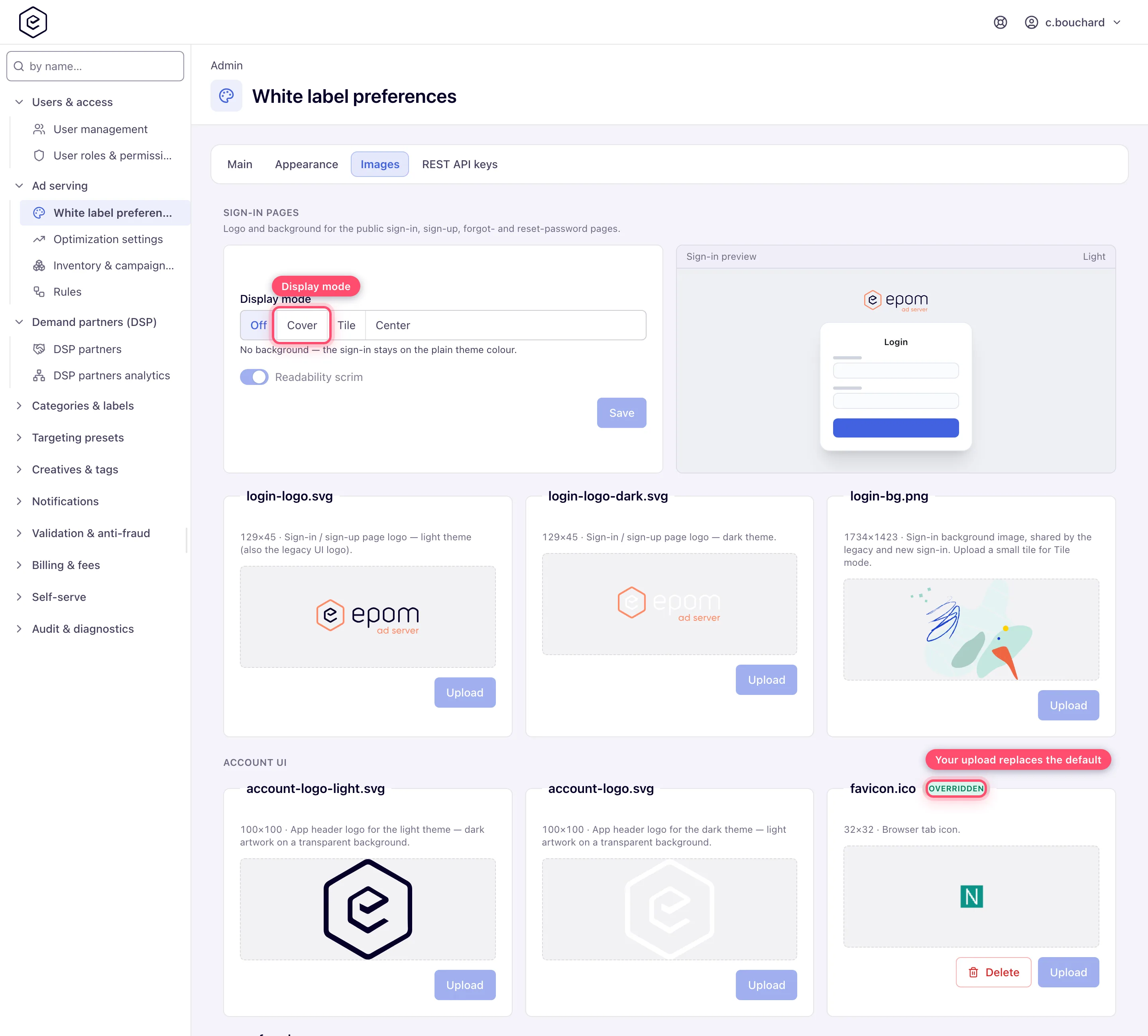Upload a new login-bg.png image

1068,705
